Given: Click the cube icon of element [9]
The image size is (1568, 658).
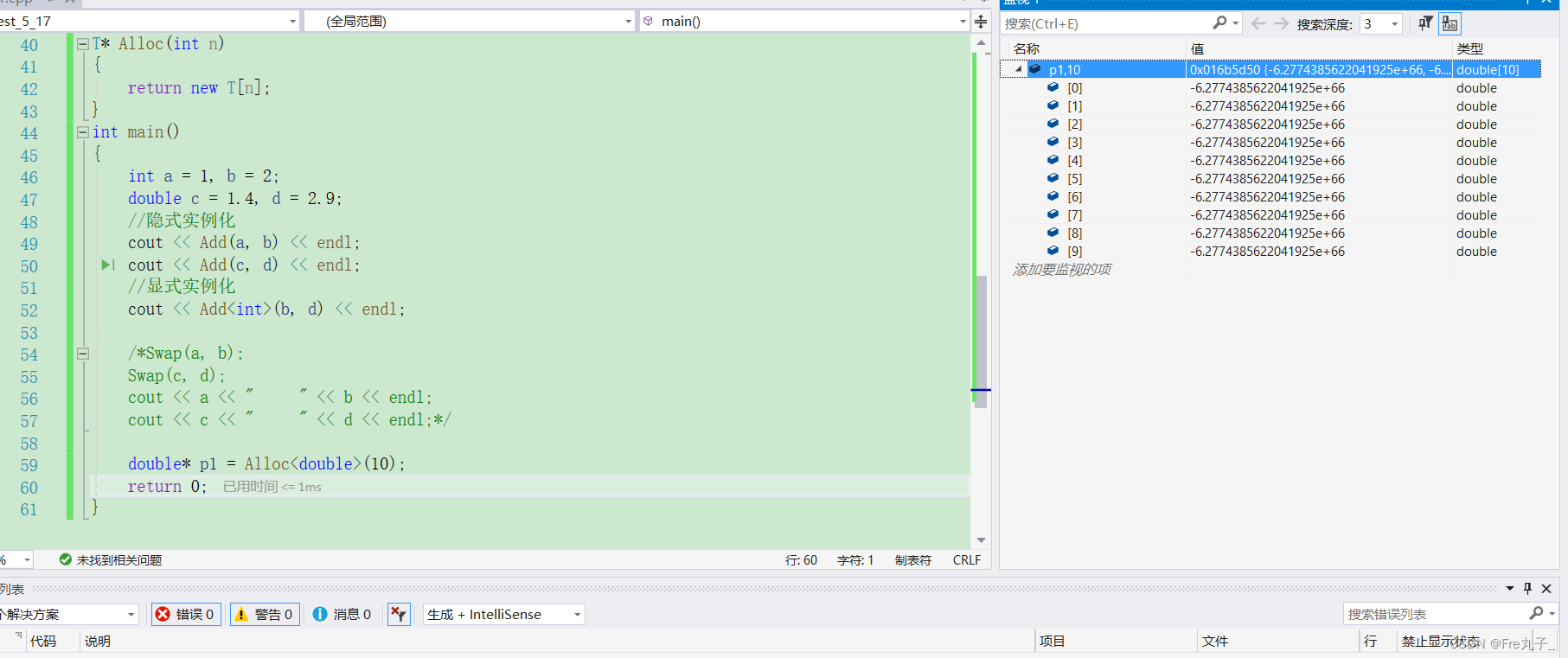Looking at the screenshot, I should tap(1053, 251).
